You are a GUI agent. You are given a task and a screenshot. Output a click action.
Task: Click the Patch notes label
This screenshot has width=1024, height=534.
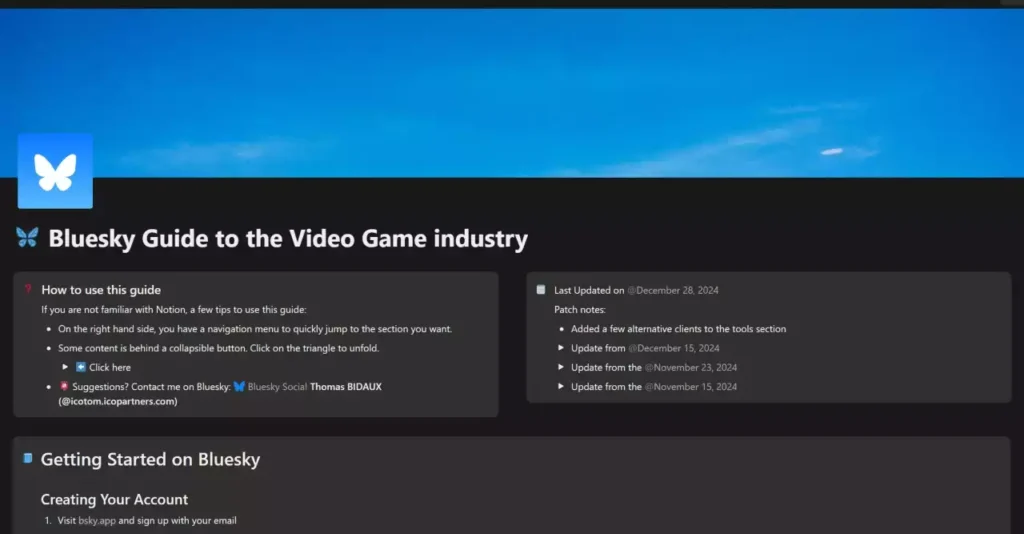point(580,309)
